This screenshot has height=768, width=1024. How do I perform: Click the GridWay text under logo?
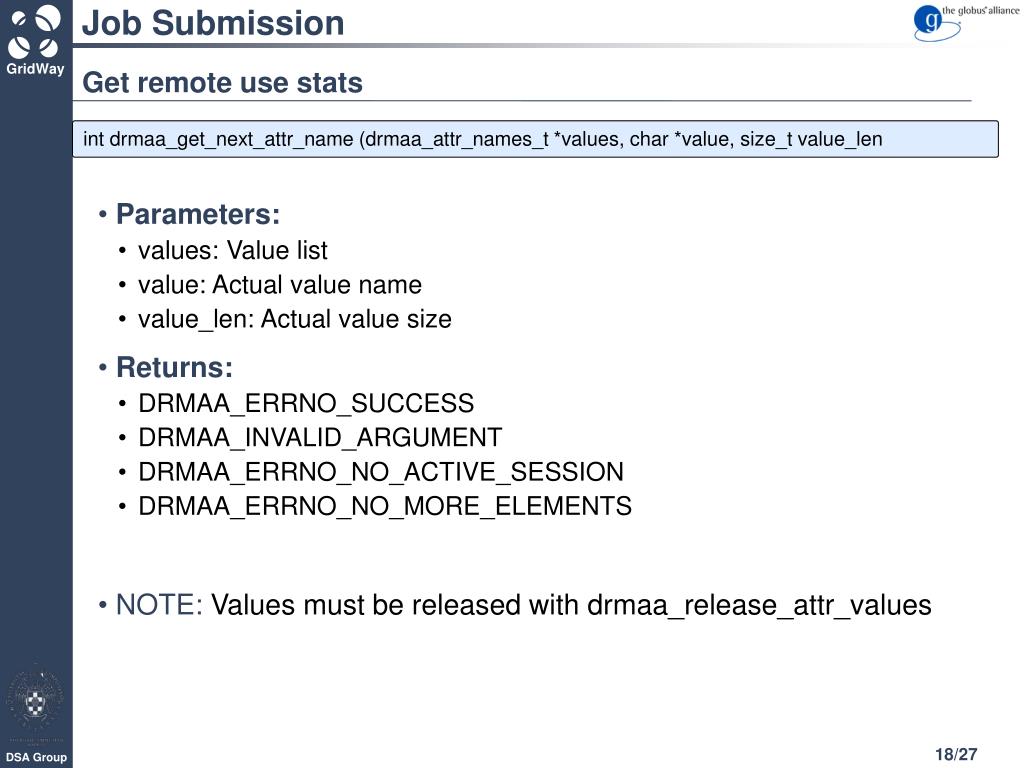click(35, 69)
